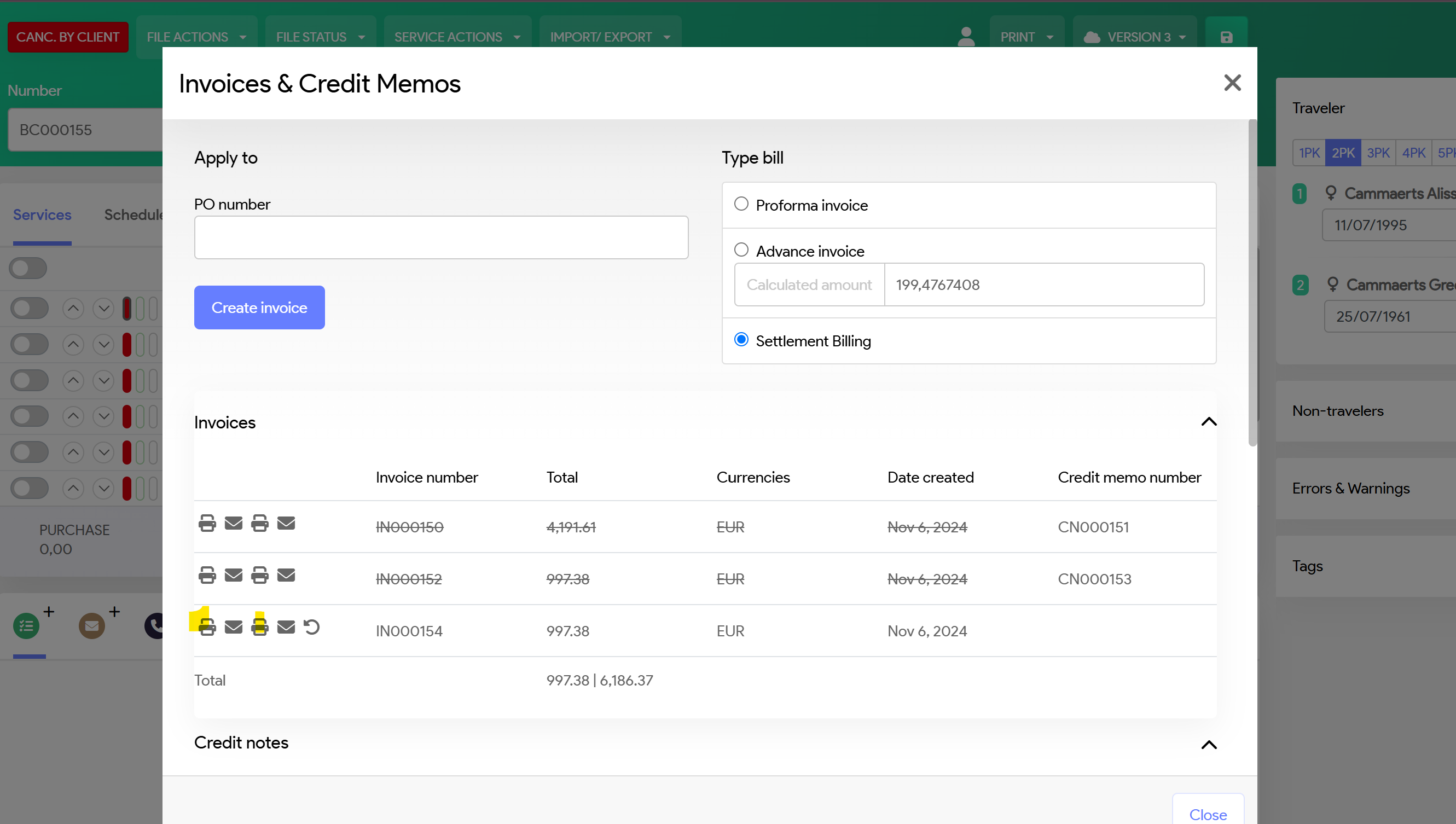Collapse the Credit notes section chevron
1456x824 pixels.
[1209, 745]
